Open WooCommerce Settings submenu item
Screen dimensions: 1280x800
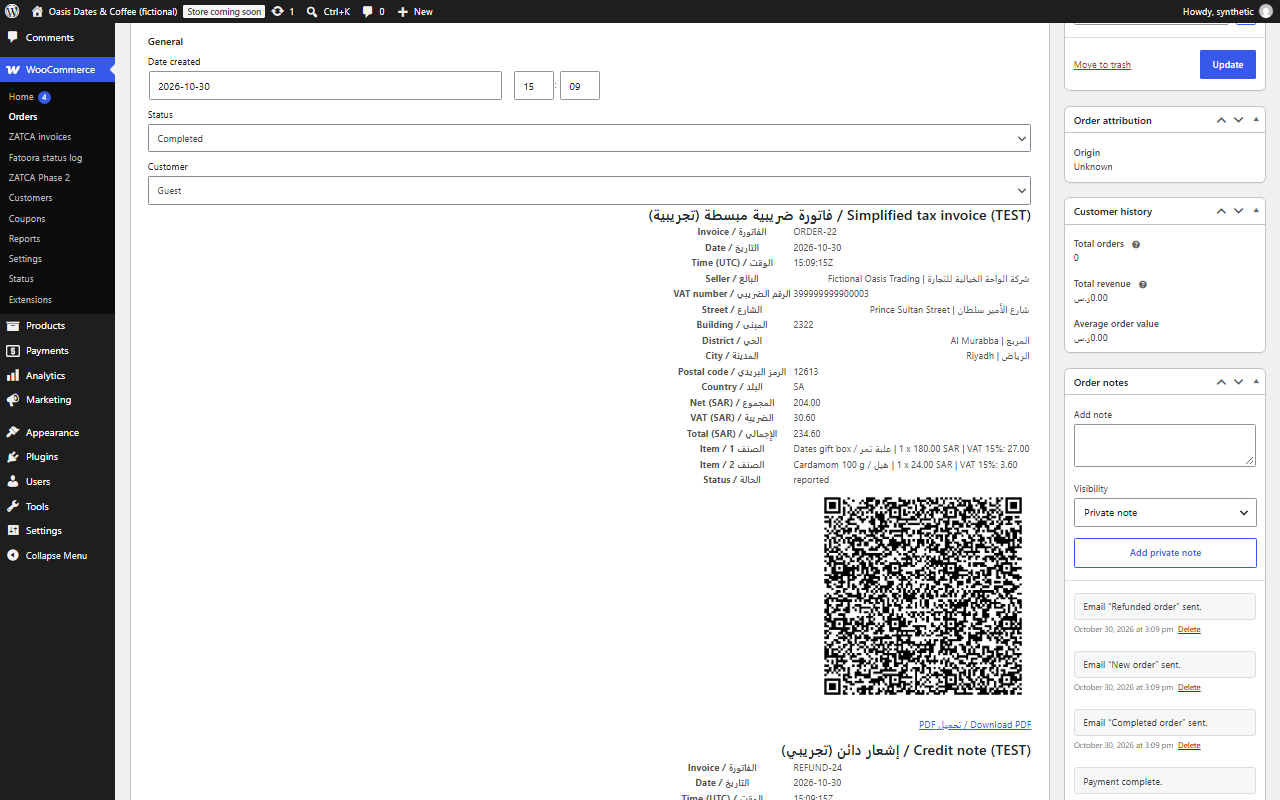pyautogui.click(x=25, y=259)
